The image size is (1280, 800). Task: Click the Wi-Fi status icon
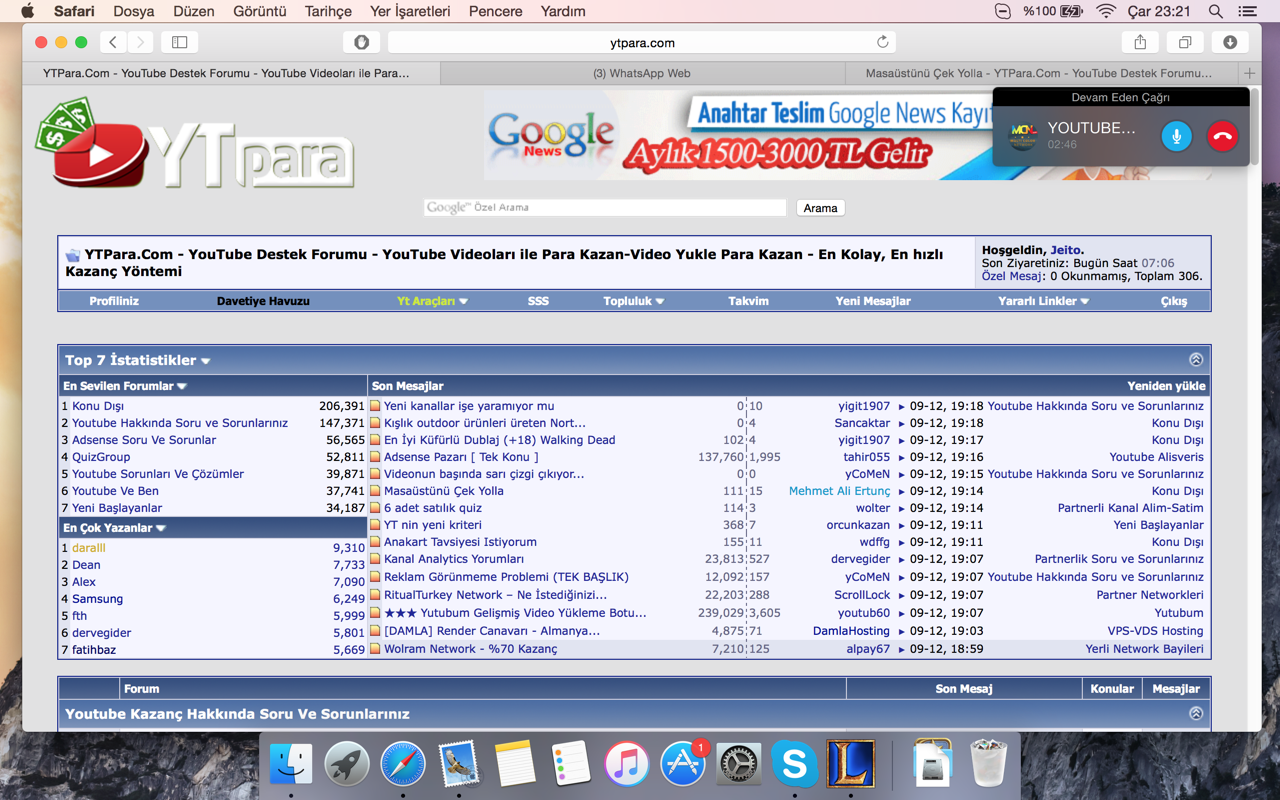[x=1105, y=11]
